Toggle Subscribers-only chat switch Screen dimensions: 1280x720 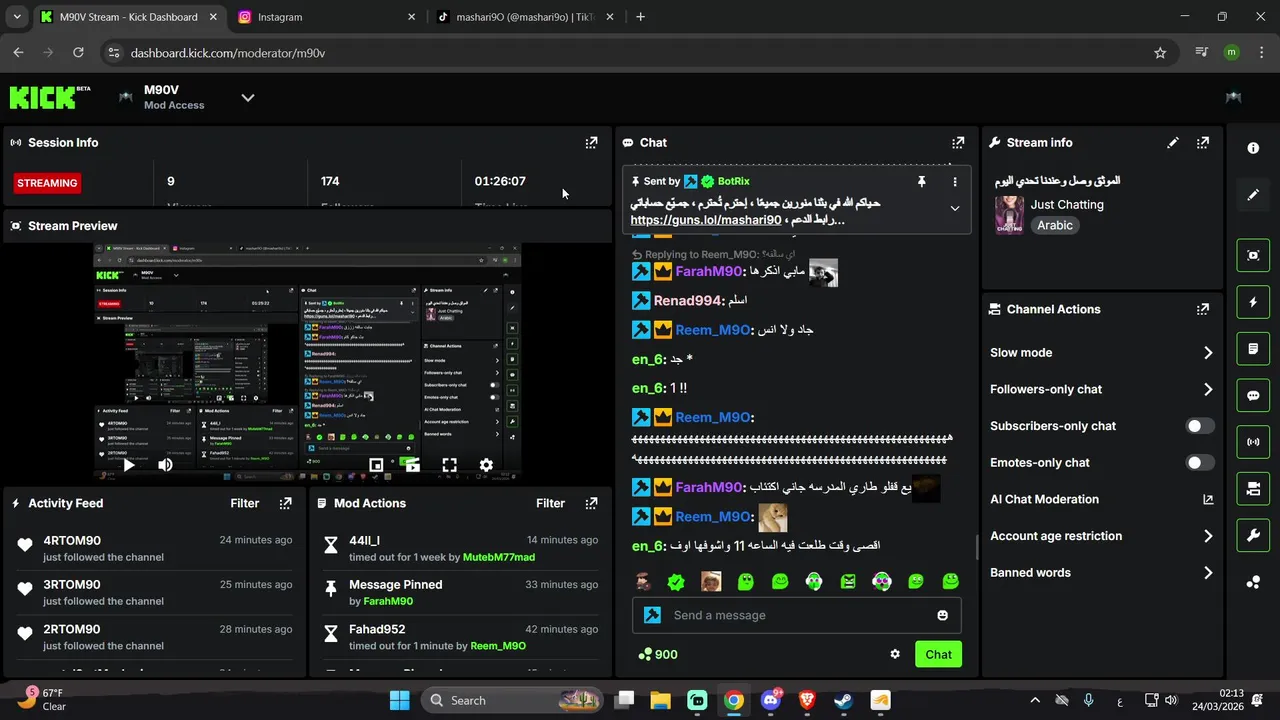[1200, 426]
